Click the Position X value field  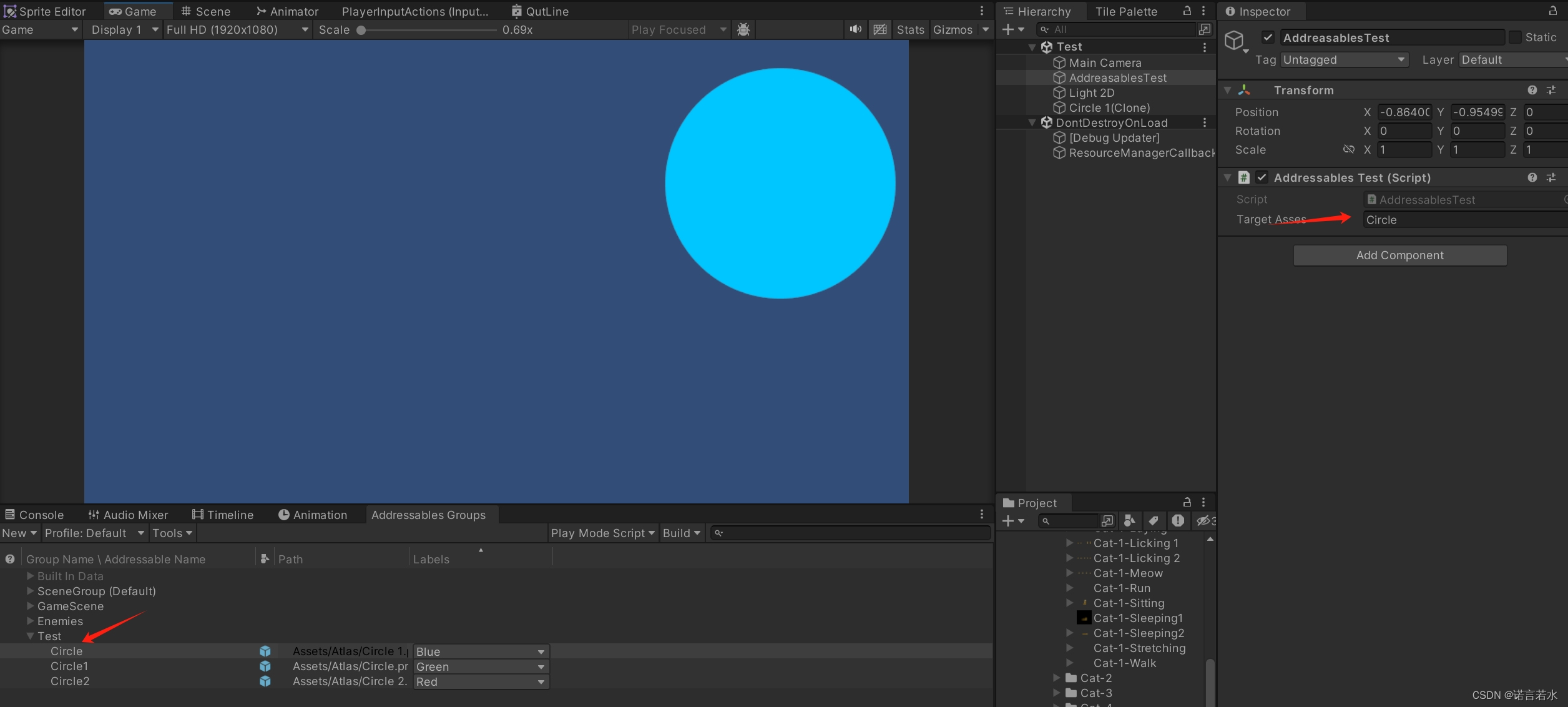(x=1404, y=112)
